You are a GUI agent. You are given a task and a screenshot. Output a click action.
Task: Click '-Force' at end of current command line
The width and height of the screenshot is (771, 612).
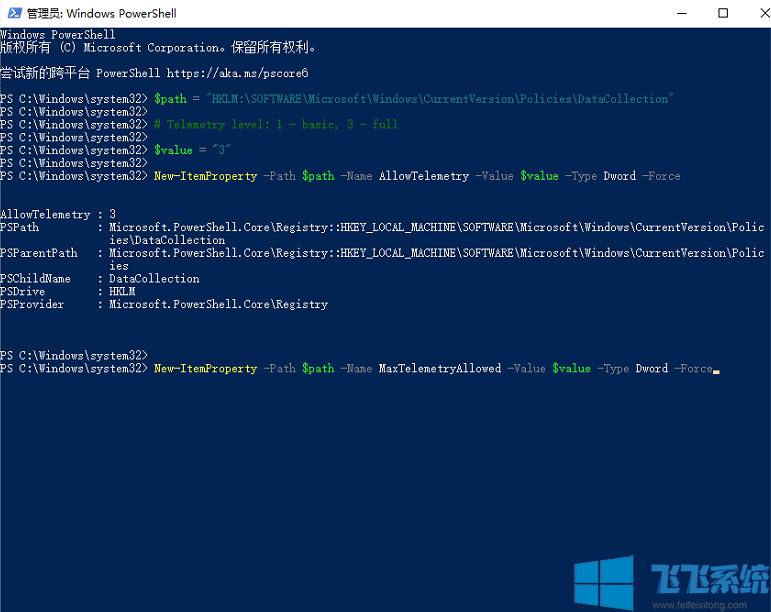(693, 369)
